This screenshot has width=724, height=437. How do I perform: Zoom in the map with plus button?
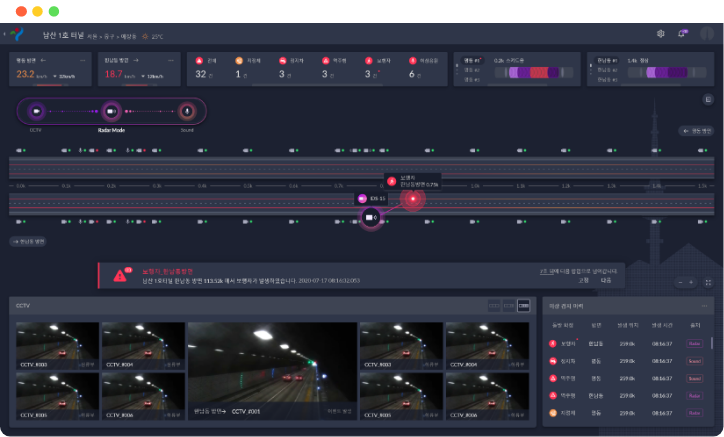click(691, 282)
